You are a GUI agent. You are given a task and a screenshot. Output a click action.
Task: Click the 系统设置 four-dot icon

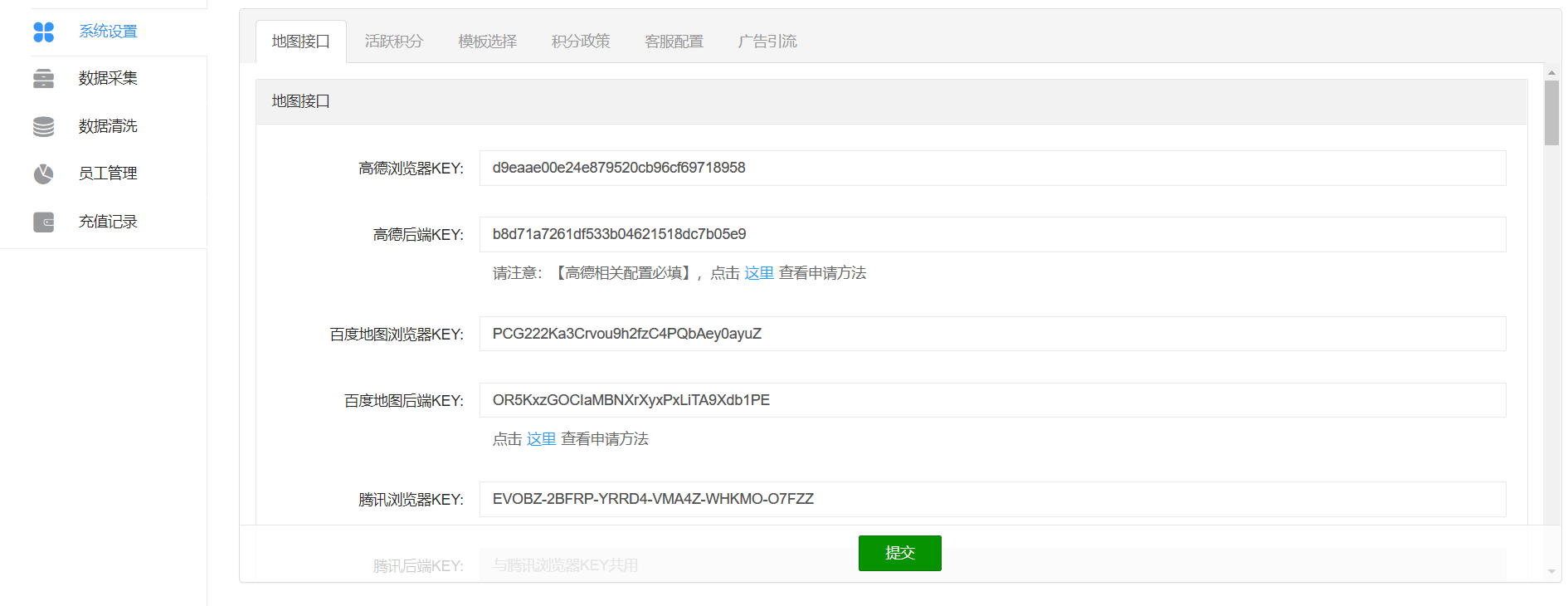tap(43, 32)
